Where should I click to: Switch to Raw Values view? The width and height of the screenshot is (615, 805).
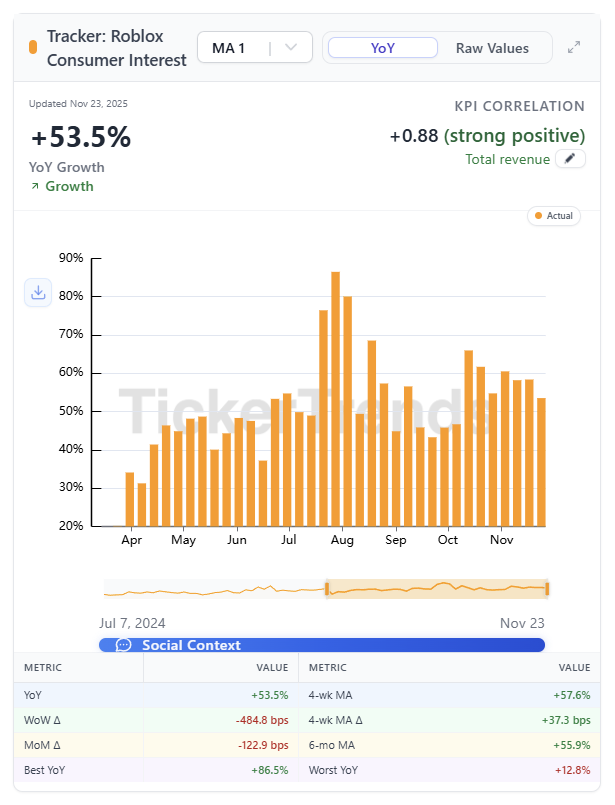[x=492, y=48]
